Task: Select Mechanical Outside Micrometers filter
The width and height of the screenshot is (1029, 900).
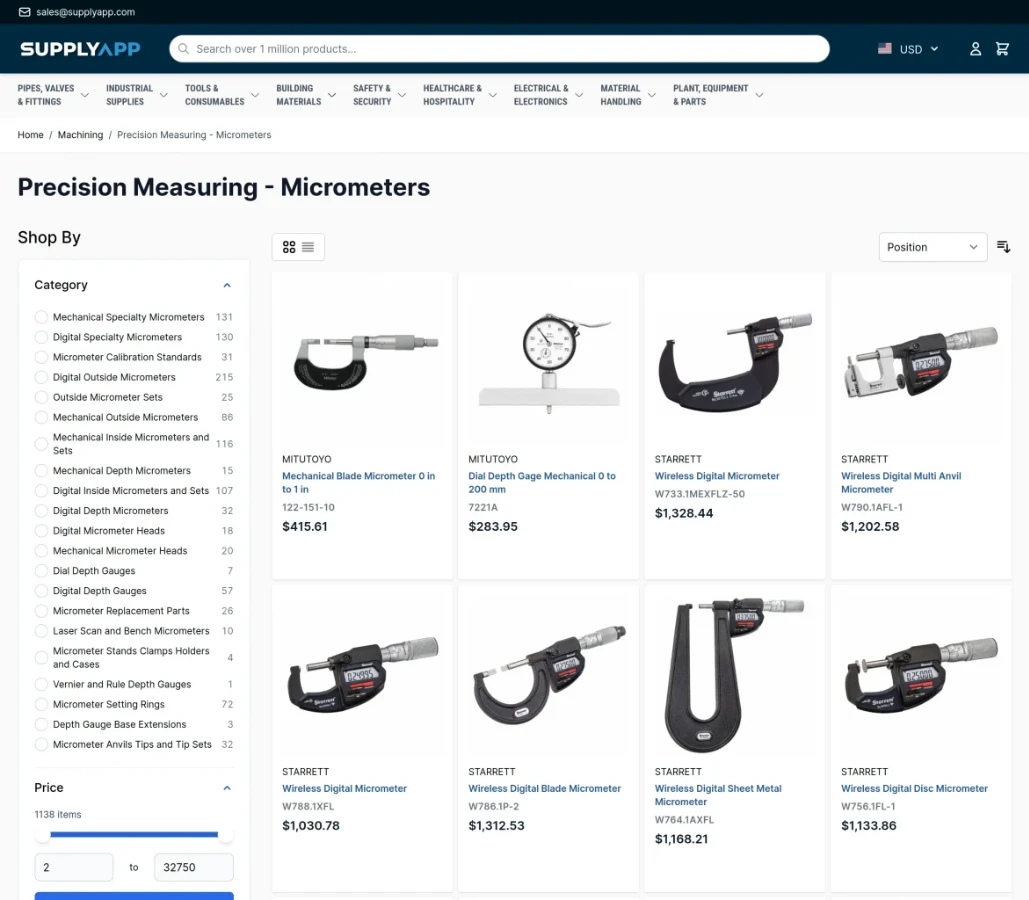Action: 41,418
